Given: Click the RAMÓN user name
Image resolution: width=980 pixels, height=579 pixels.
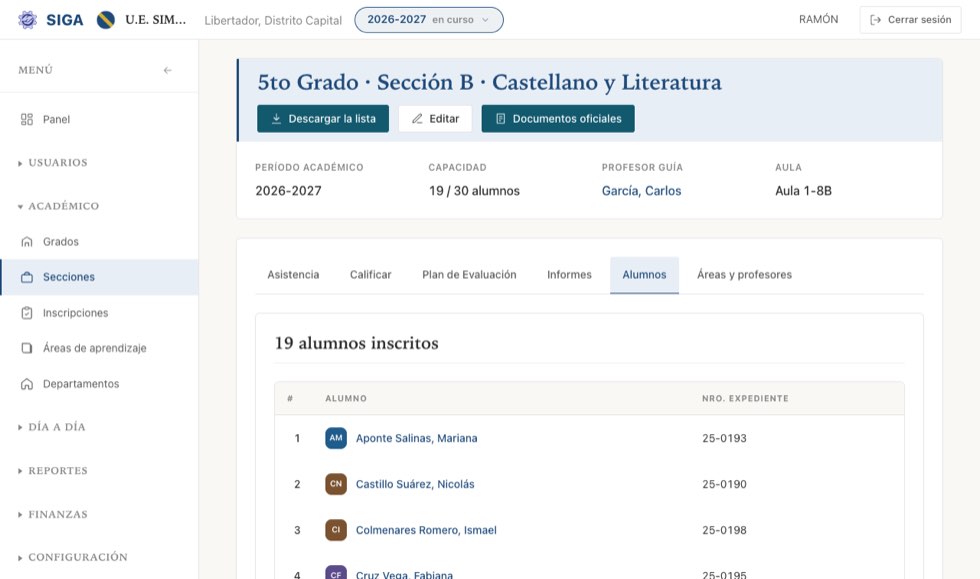Looking at the screenshot, I should pos(818,19).
